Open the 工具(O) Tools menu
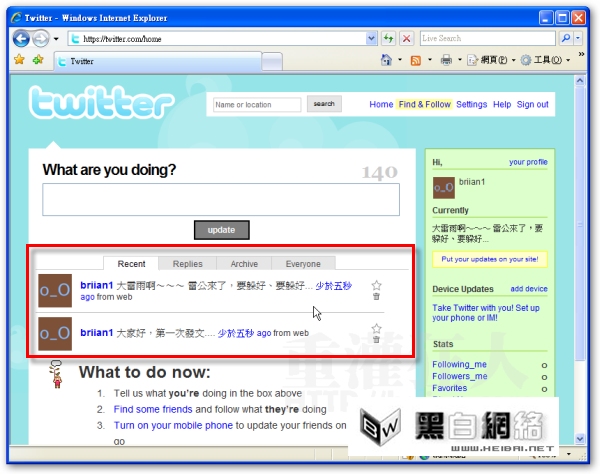Screen dimensions: 600x474 (x=545, y=60)
